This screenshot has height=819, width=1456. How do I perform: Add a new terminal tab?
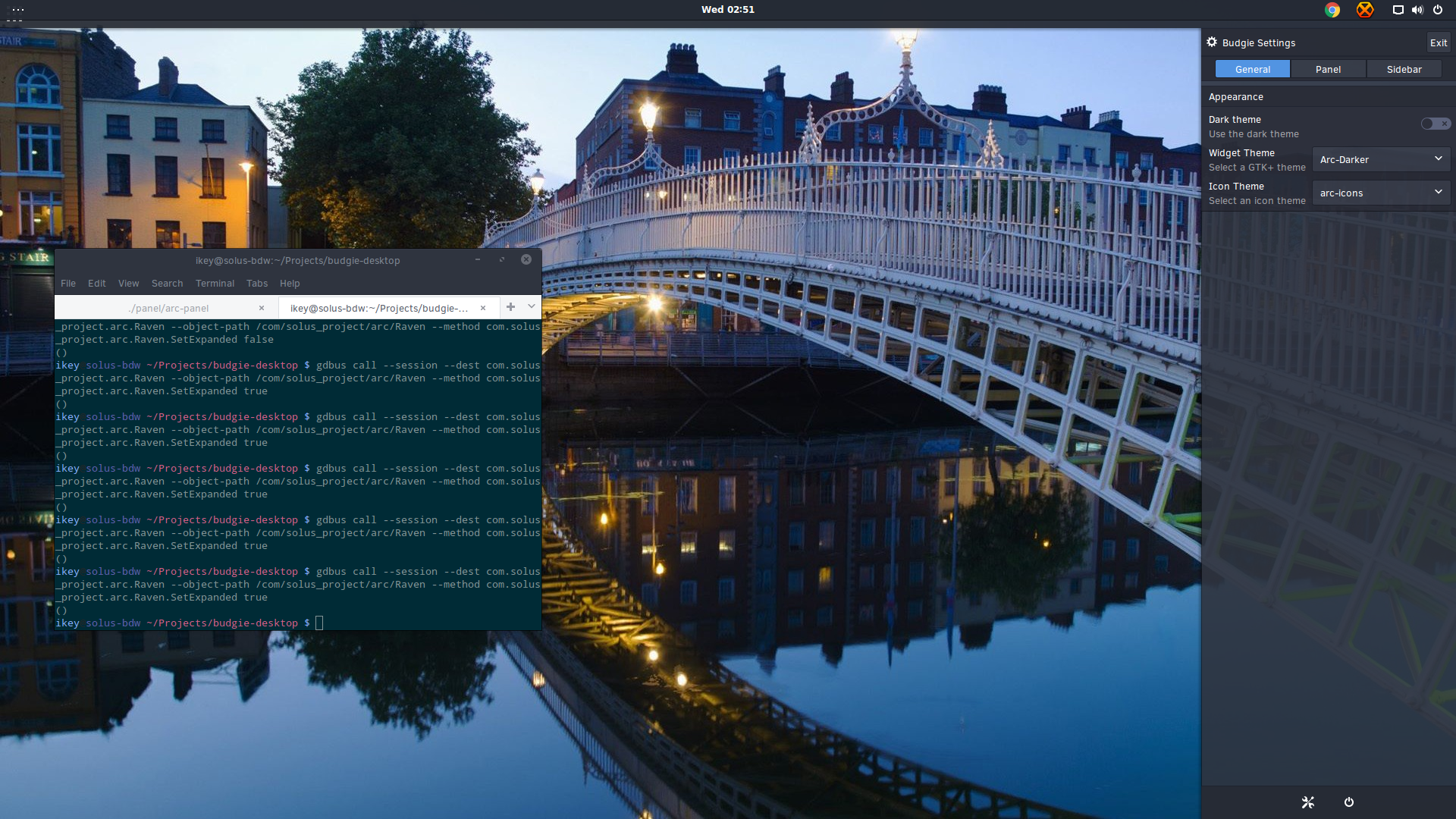(510, 307)
